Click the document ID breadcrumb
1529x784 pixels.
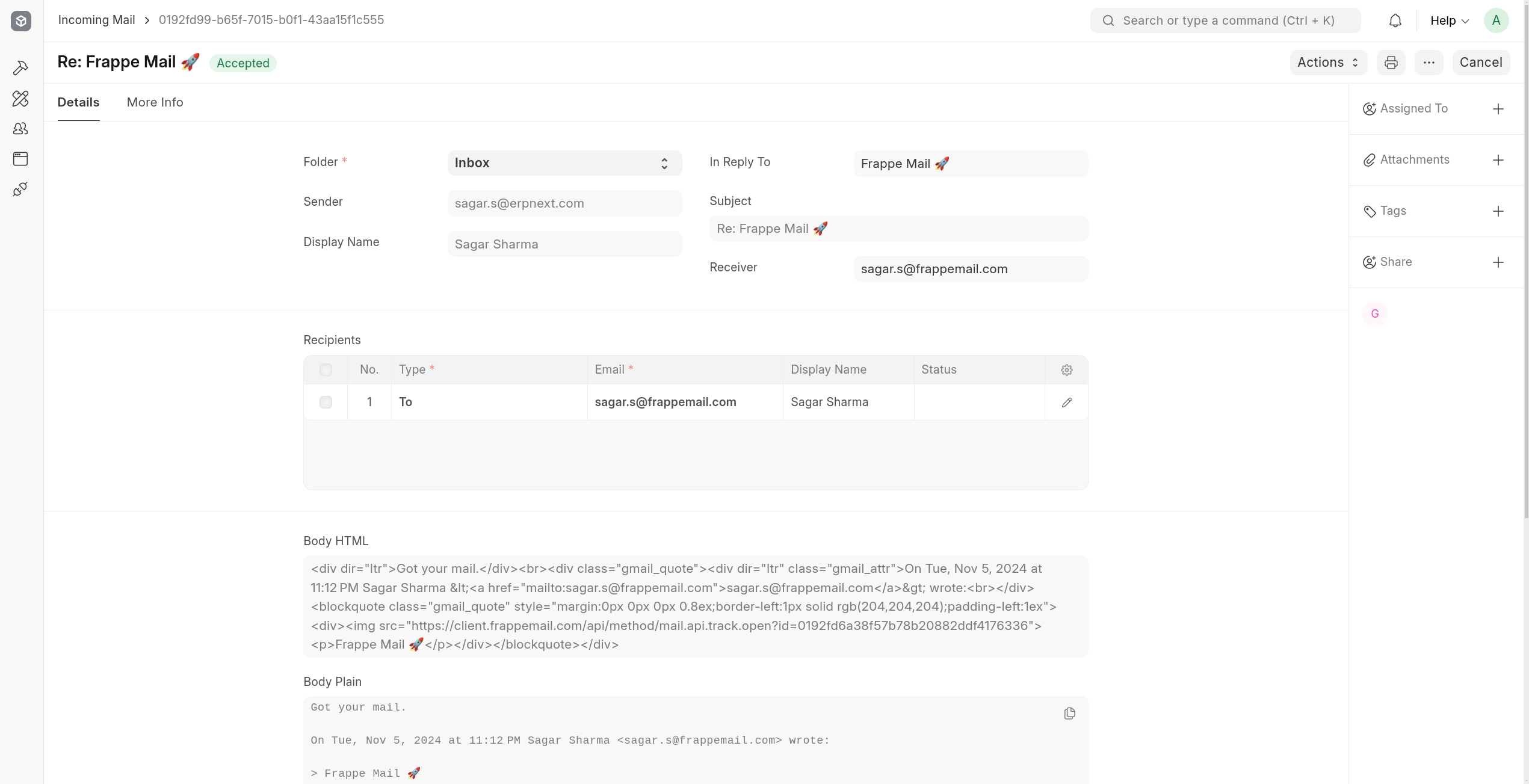tap(271, 20)
